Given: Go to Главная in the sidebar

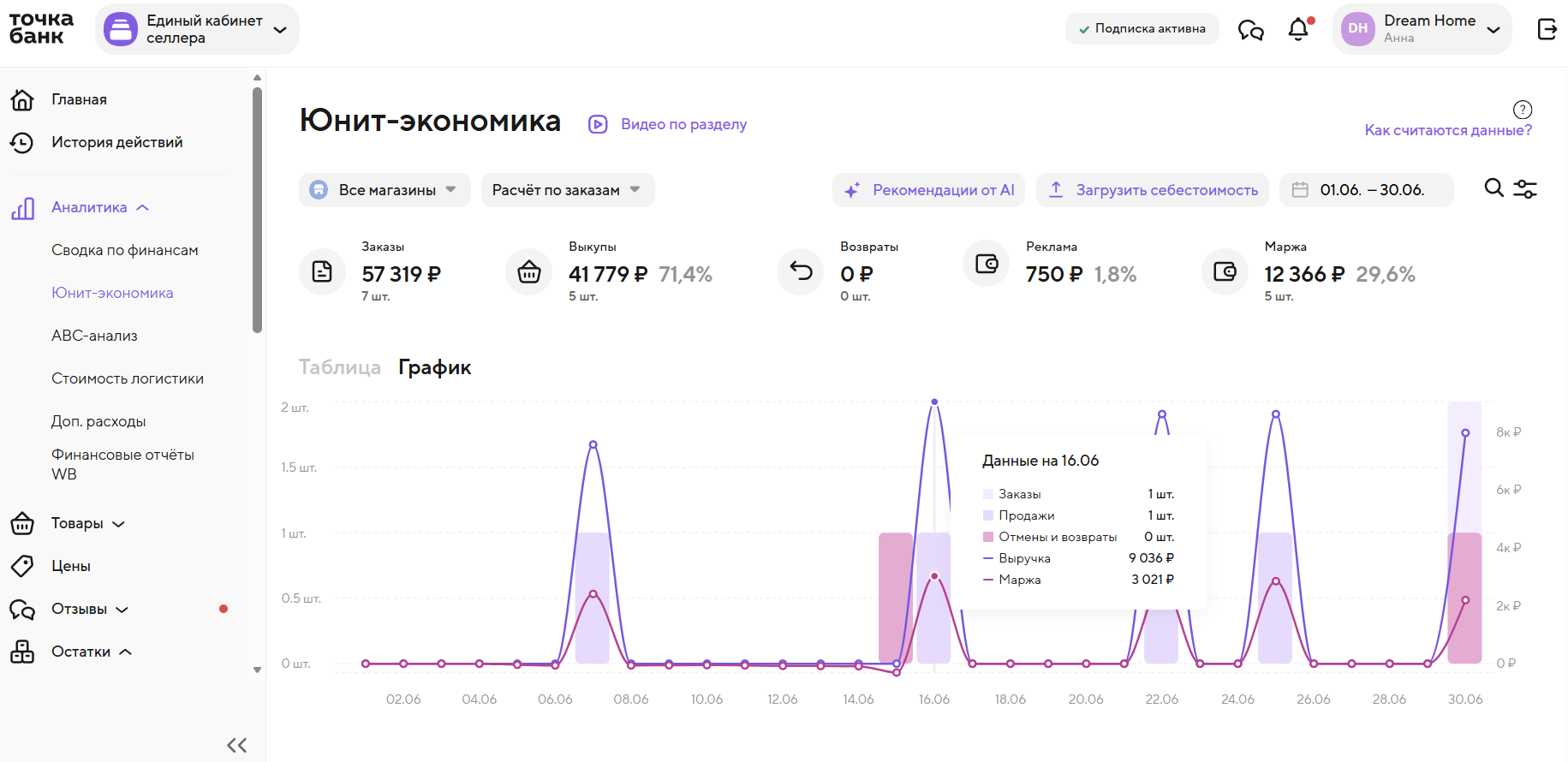Looking at the screenshot, I should point(79,99).
